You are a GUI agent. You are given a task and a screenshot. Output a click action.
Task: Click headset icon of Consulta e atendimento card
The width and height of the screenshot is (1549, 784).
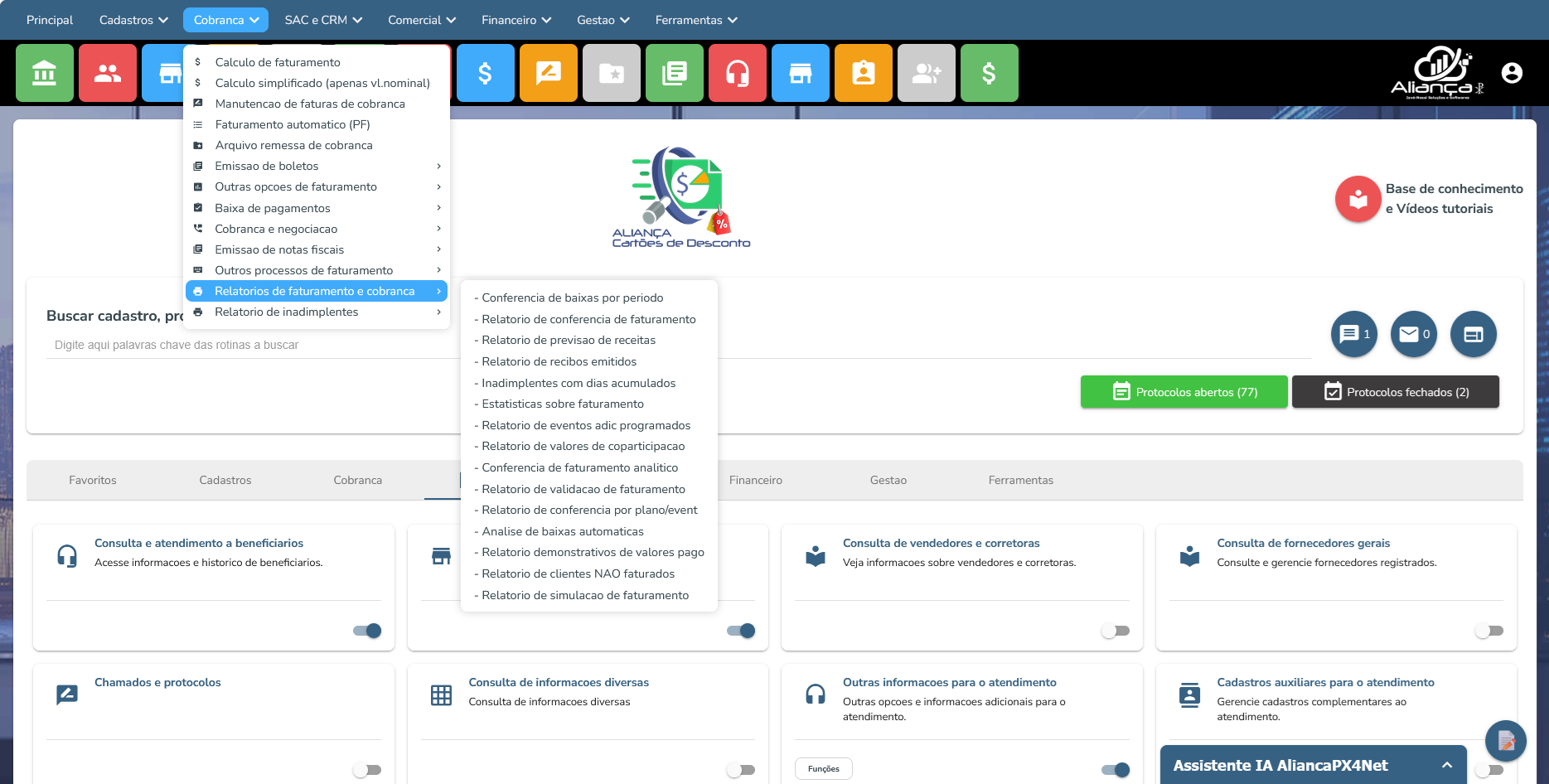point(67,555)
